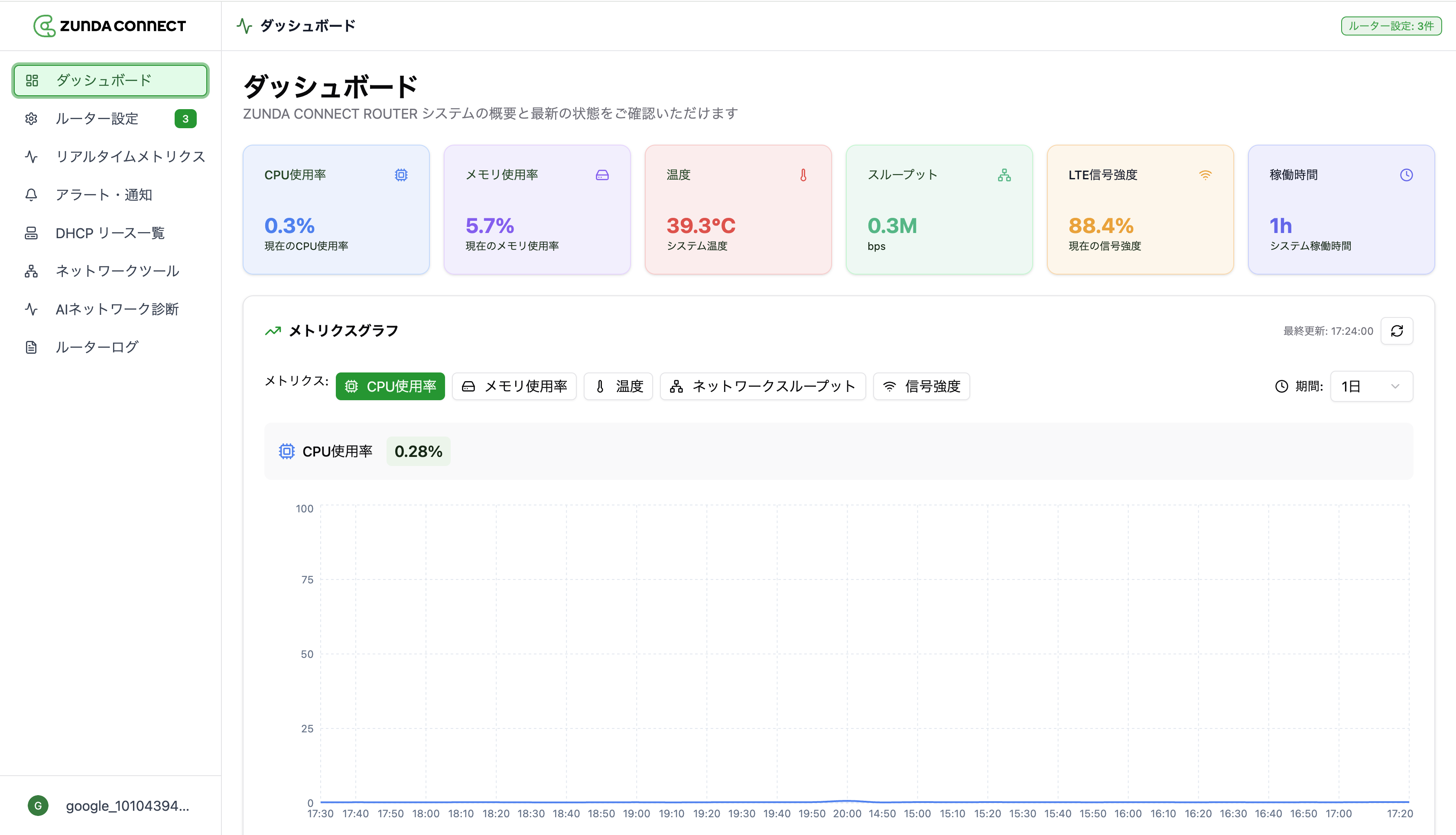Screen dimensions: 1456x835
Task: Click the pulse icon beside リアルタイムメトリクス
Action: (32, 157)
